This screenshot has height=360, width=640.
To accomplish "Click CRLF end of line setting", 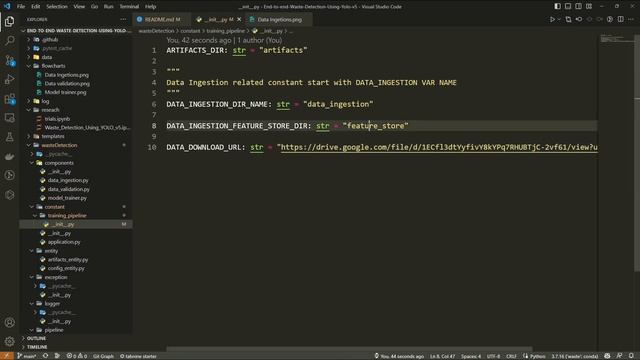I will [x=511, y=356].
